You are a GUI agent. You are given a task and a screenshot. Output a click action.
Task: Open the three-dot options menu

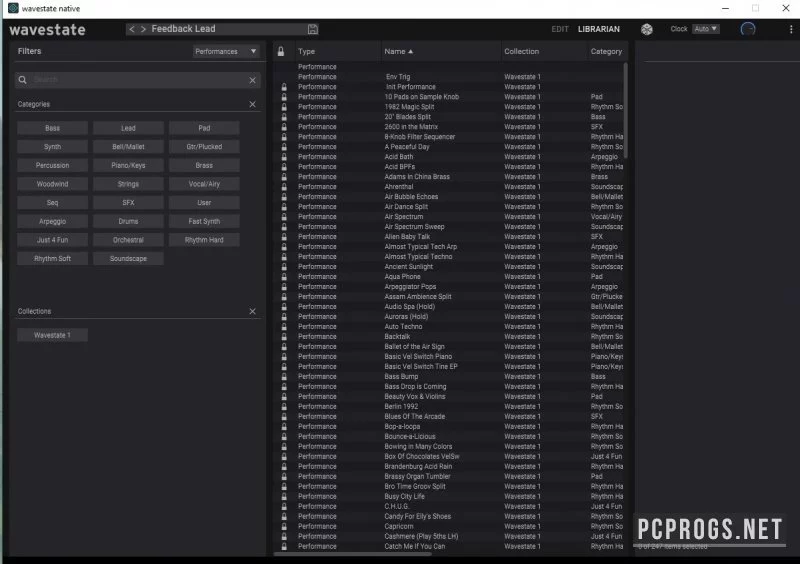(791, 30)
